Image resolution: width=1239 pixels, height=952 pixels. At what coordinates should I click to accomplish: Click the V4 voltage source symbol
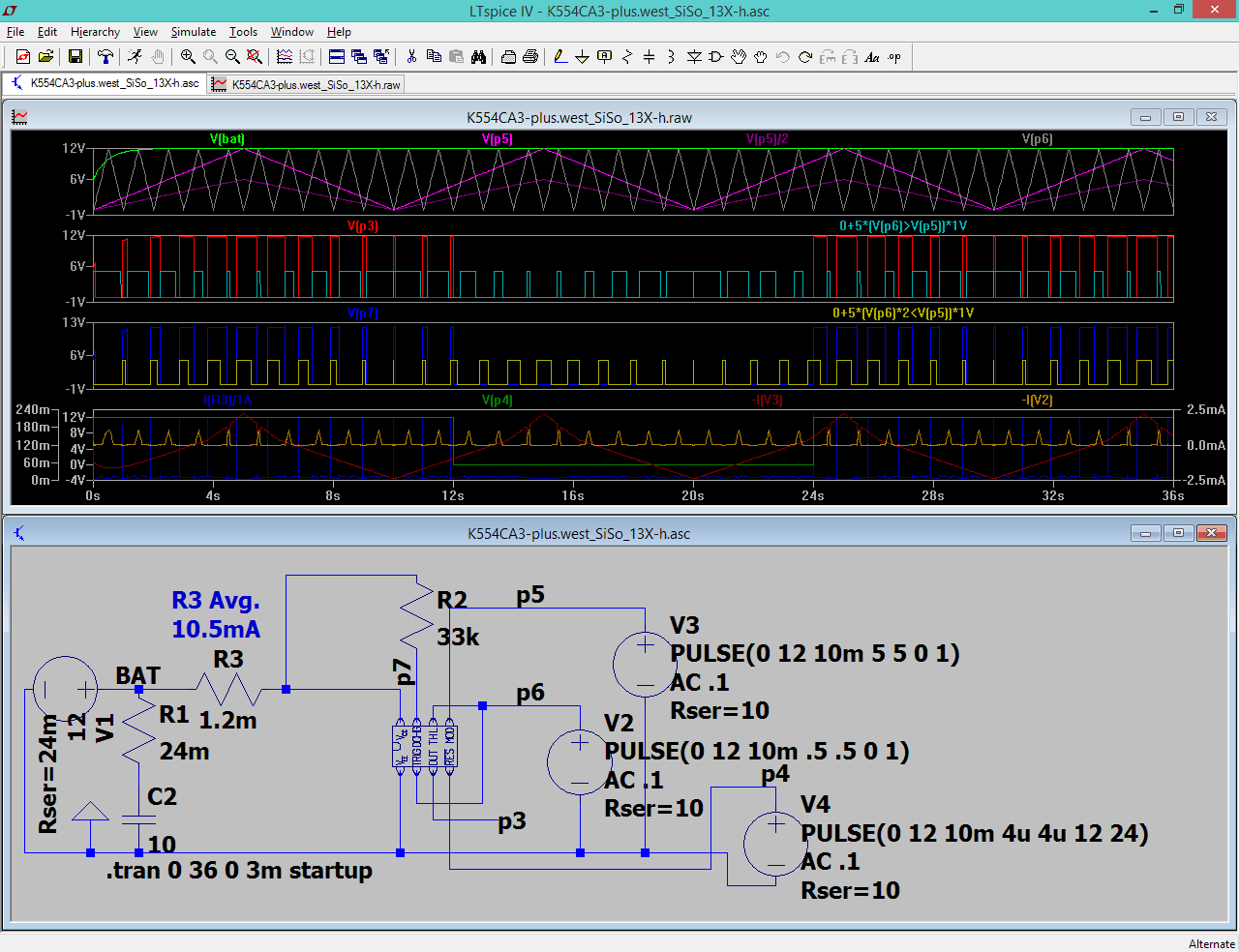point(775,844)
